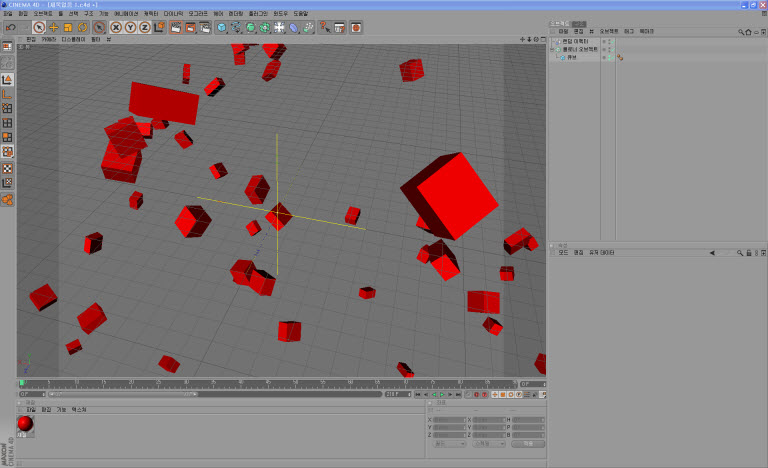768x468 pixels.
Task: Toggle the Z axis lock
Action: coord(144,27)
